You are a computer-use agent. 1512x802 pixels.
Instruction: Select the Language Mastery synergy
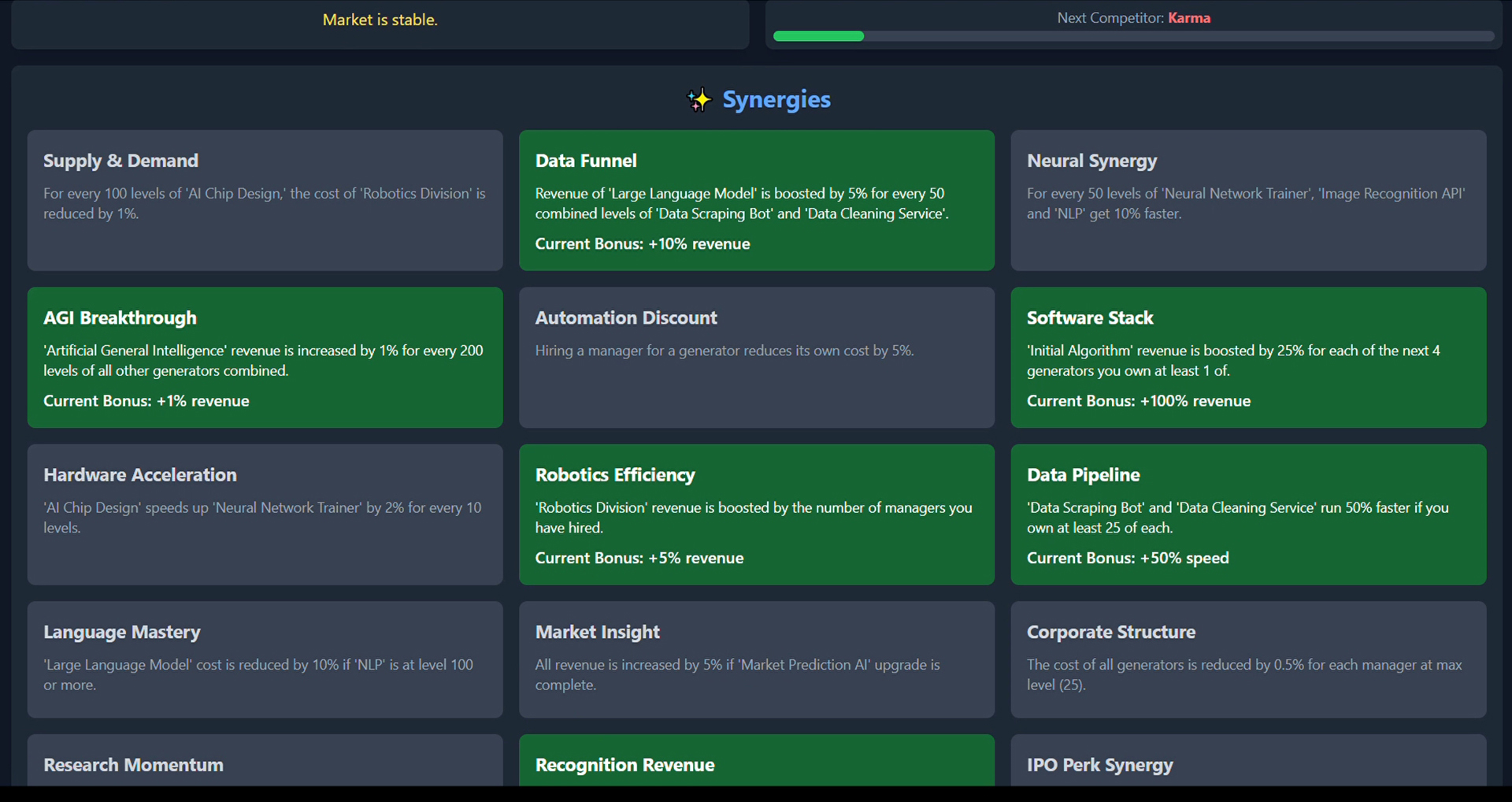[265, 659]
